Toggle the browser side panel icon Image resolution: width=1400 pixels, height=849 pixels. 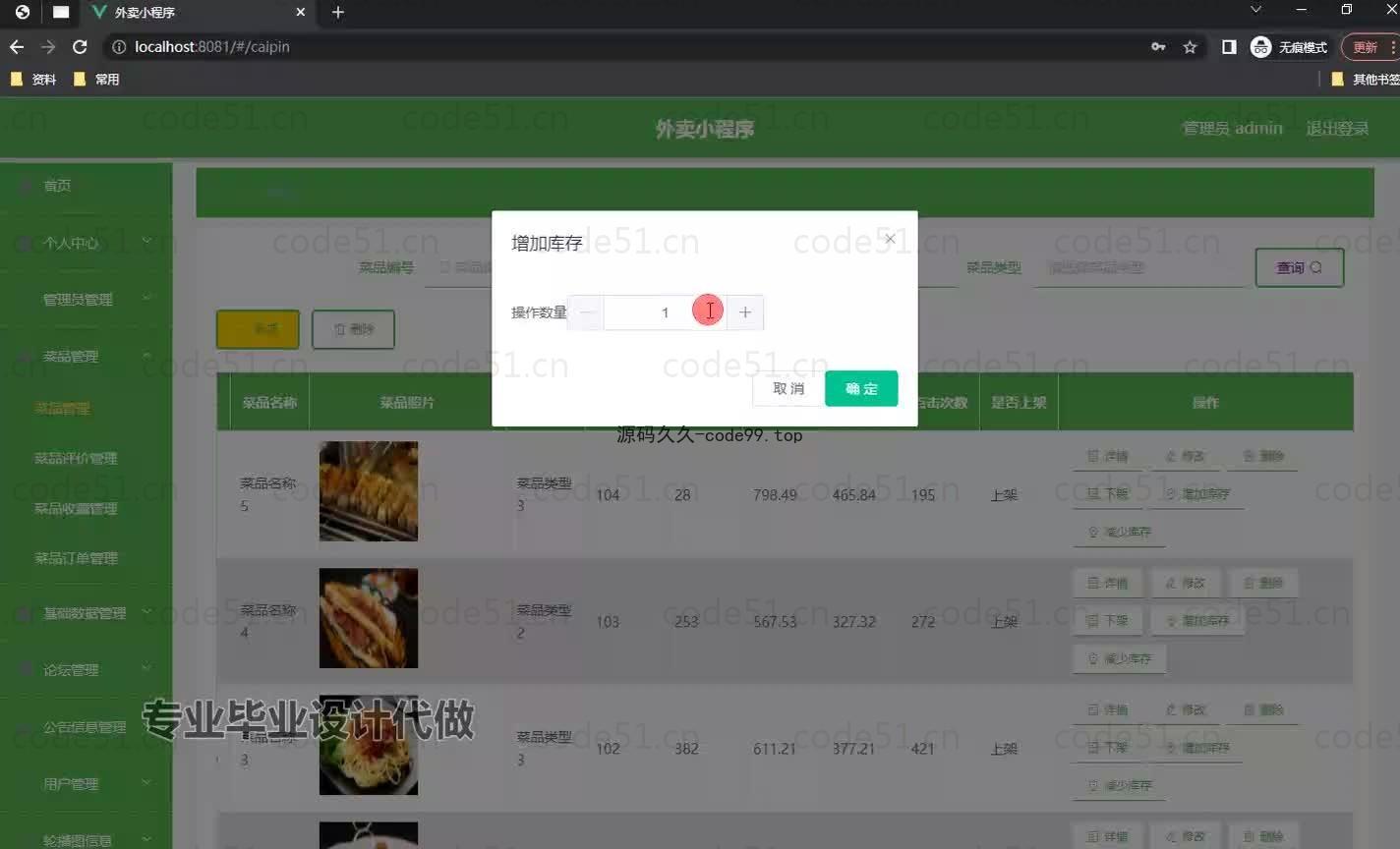pos(1229,46)
